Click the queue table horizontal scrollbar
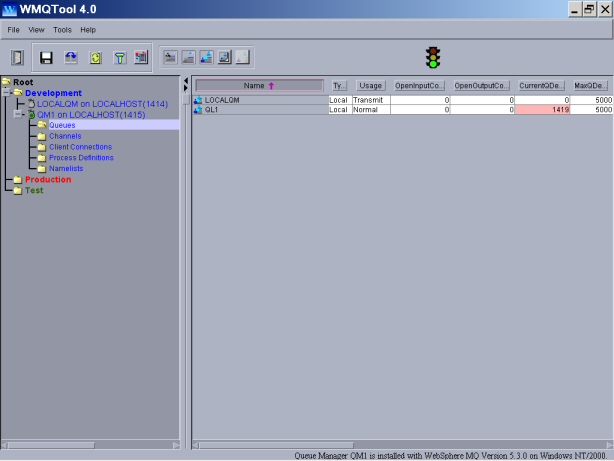Viewport: 614px width, 461px height. [276, 445]
